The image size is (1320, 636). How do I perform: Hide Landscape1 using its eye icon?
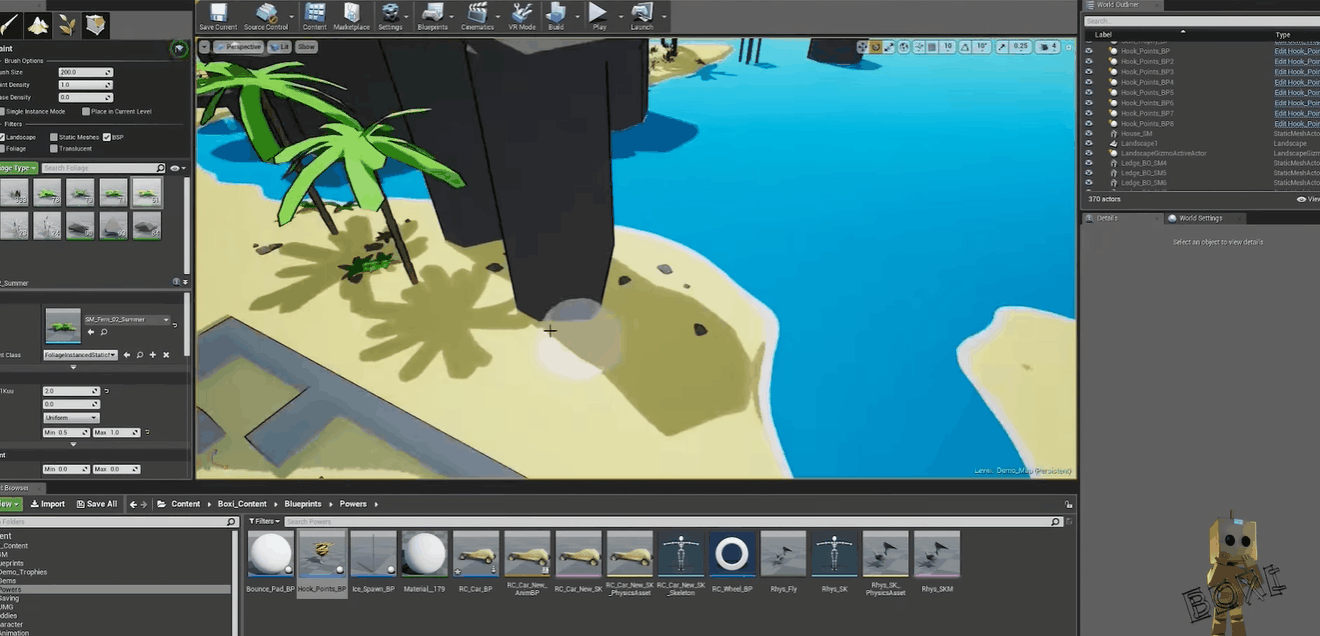click(x=1089, y=143)
